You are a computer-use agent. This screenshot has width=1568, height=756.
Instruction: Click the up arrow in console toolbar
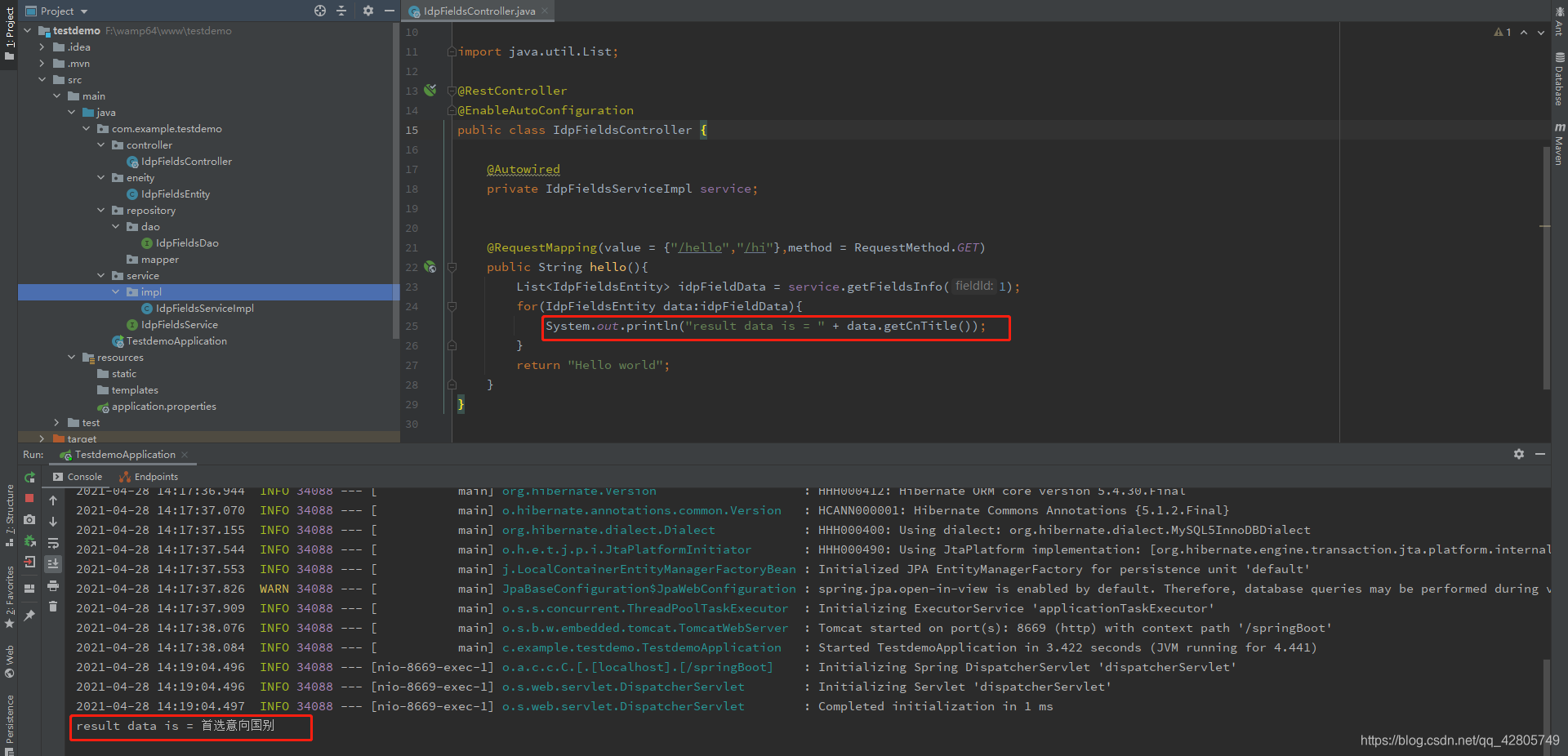coord(53,500)
